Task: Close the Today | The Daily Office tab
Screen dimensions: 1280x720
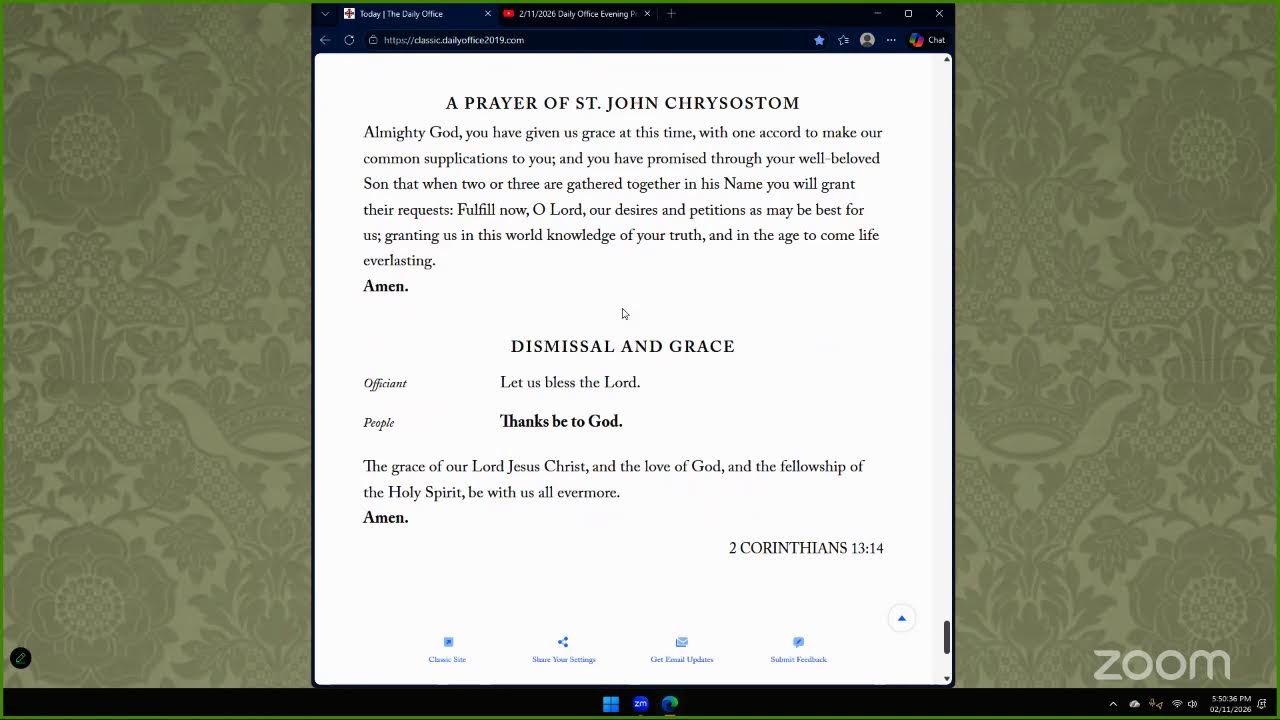Action: tap(488, 14)
